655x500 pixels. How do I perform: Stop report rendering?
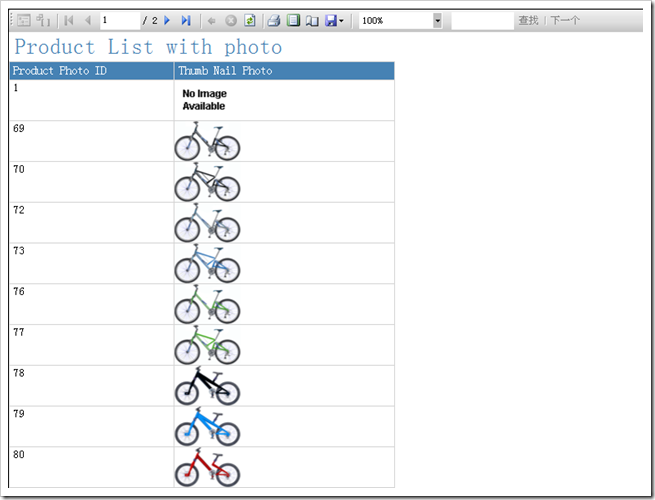click(231, 20)
